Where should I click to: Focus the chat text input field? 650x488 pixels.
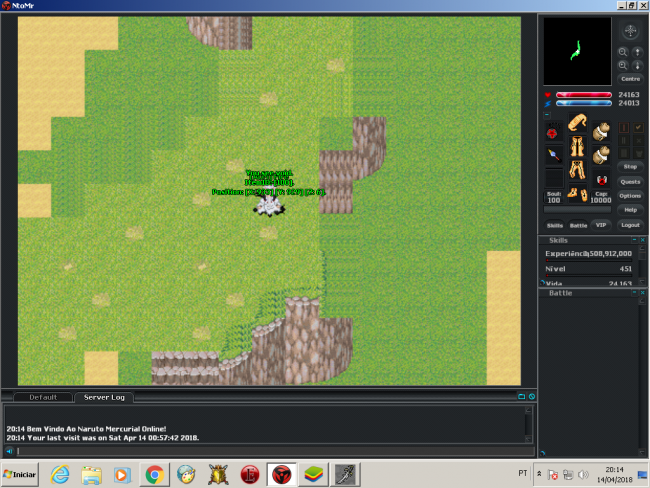275,451
